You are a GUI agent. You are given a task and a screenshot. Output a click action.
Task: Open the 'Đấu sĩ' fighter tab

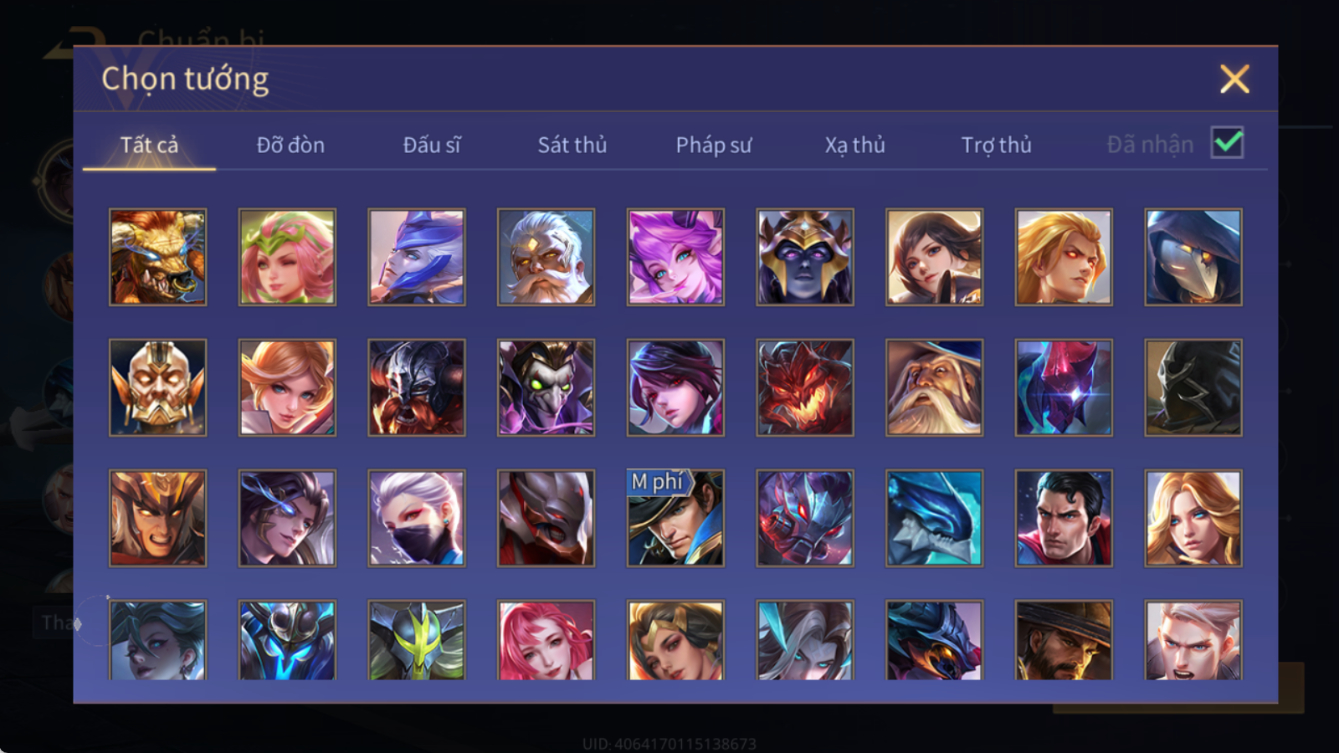point(432,145)
